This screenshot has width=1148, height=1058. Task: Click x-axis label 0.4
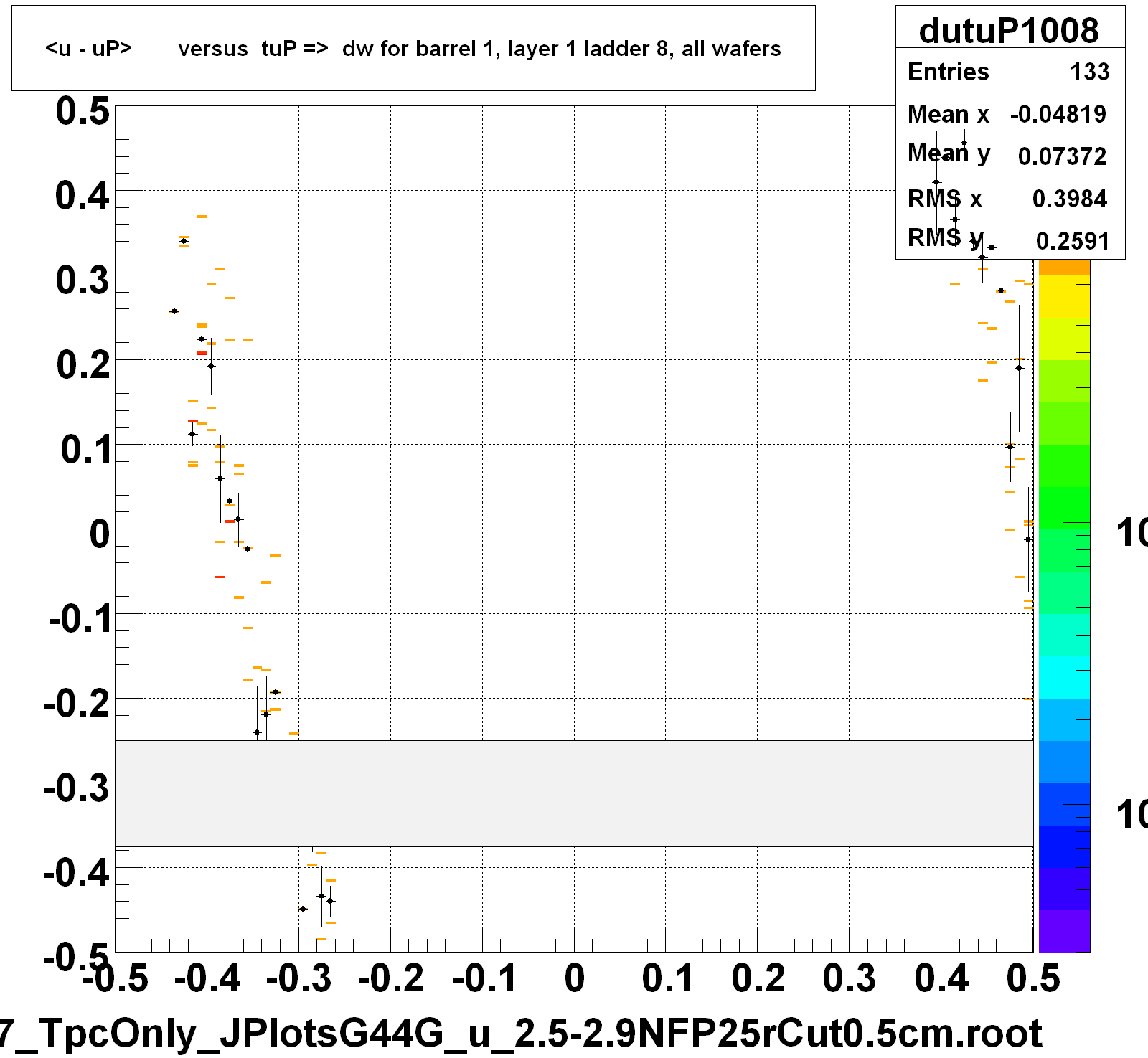pyautogui.click(x=941, y=978)
